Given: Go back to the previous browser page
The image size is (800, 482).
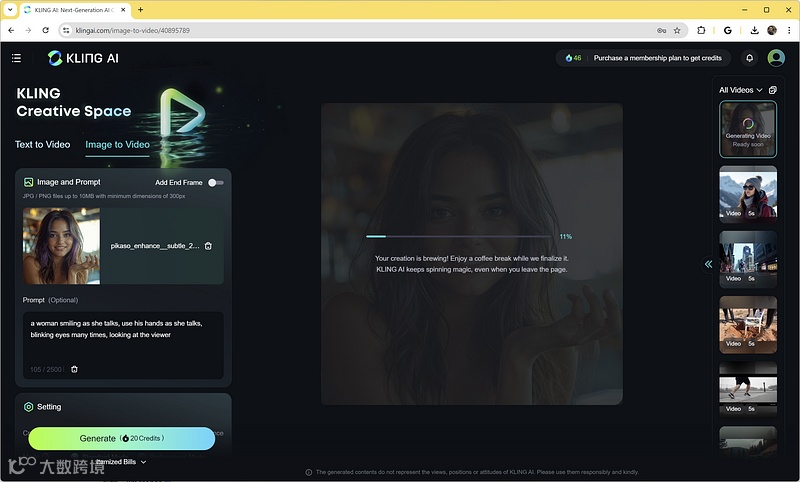Looking at the screenshot, I should [11, 31].
